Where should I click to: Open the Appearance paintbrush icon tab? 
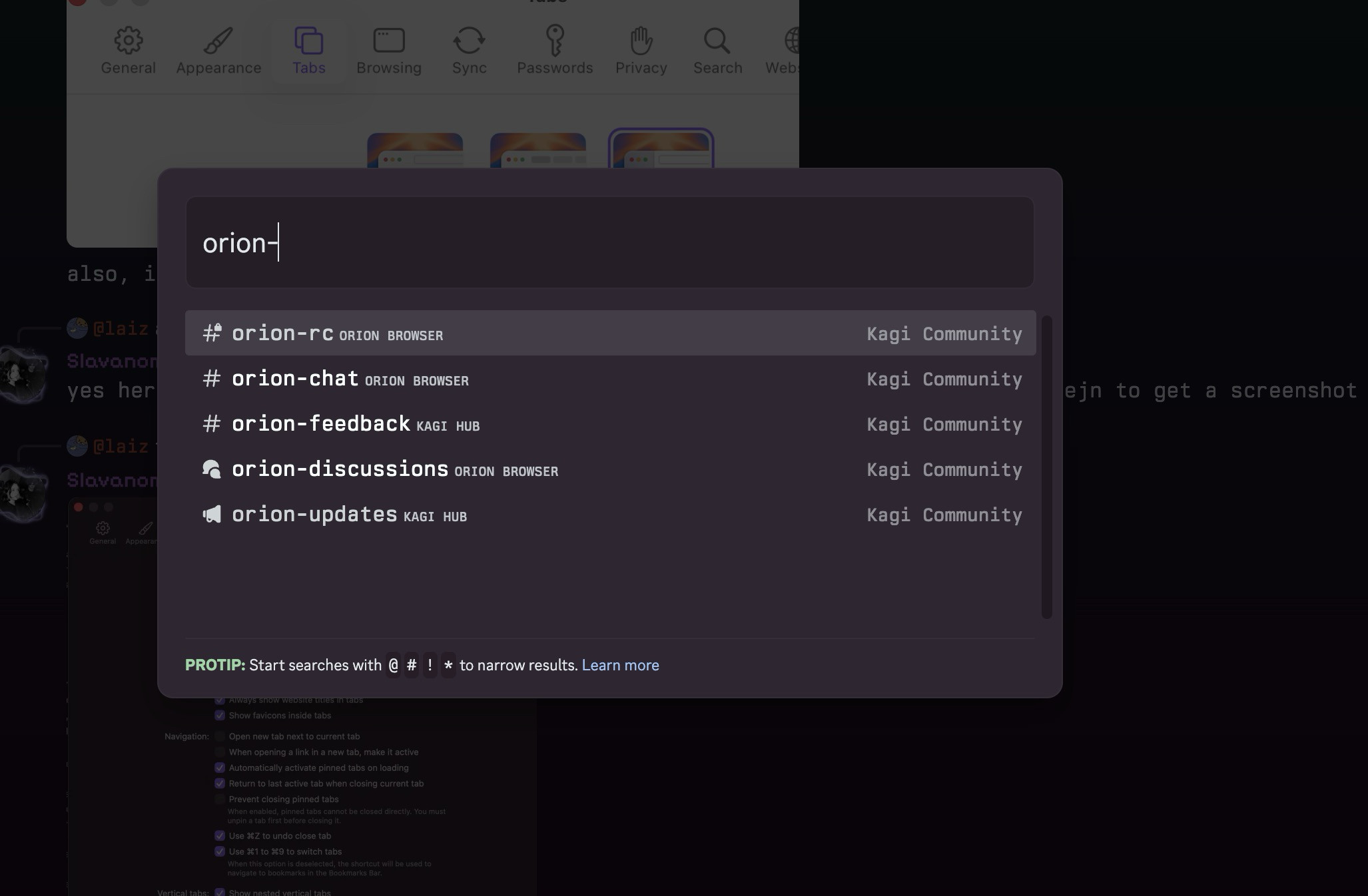pyautogui.click(x=218, y=41)
